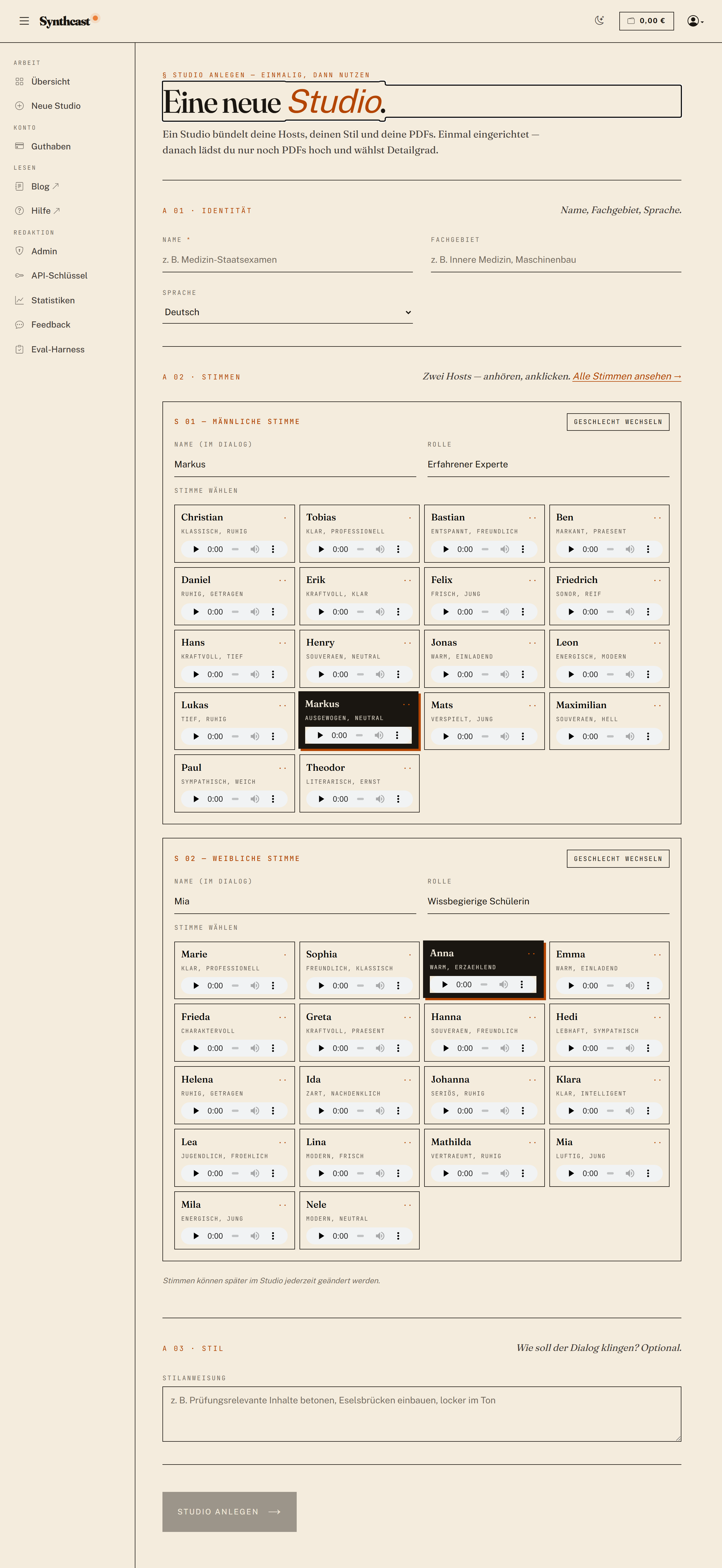Open the 0,00 € balance button
The height and width of the screenshot is (1568, 722).
coord(646,21)
